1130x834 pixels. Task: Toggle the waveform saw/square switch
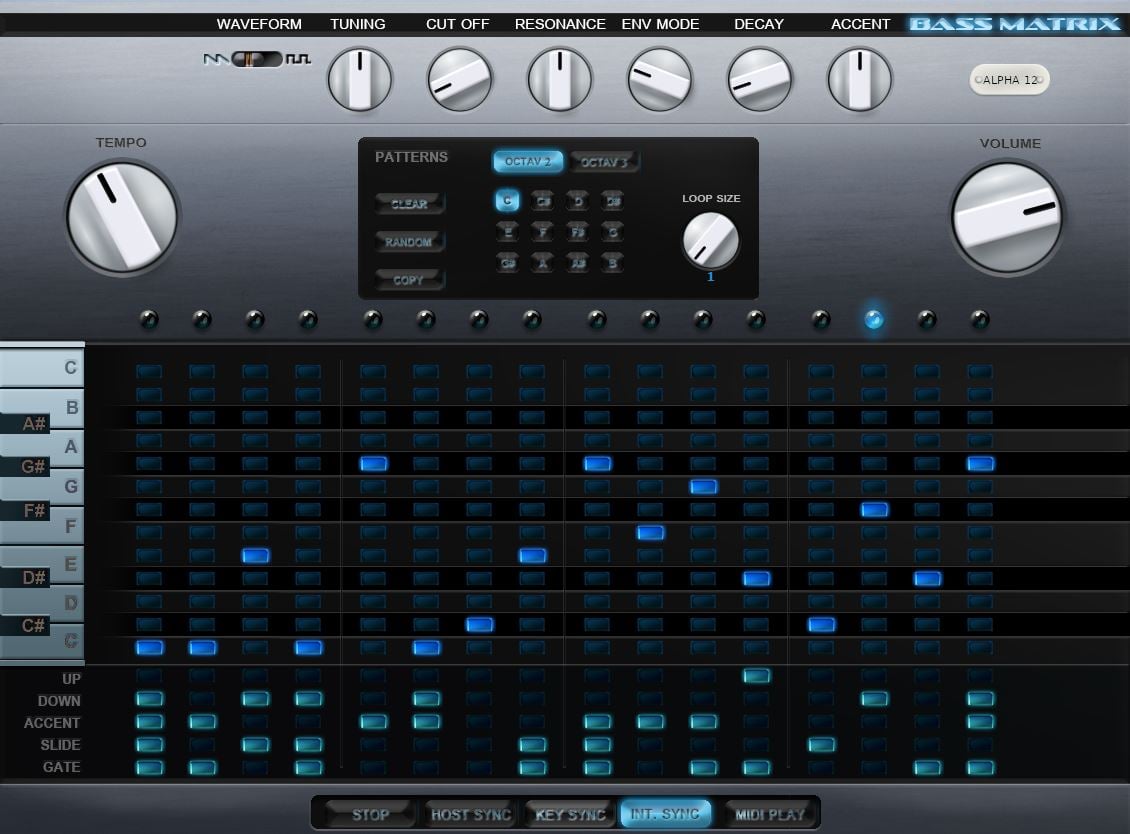257,60
